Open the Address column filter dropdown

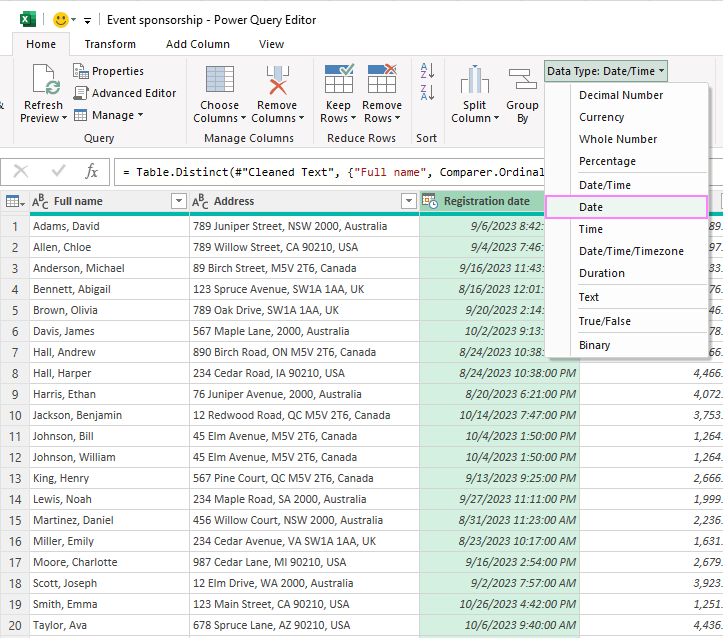point(409,201)
